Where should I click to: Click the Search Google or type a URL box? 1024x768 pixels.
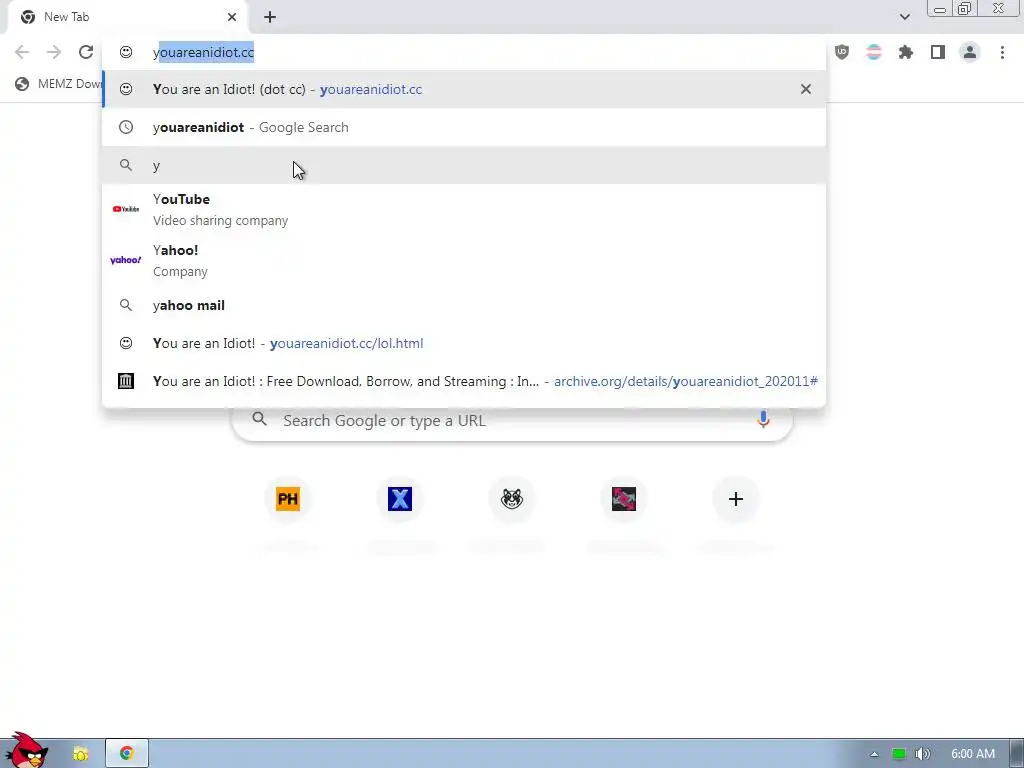[x=512, y=421]
